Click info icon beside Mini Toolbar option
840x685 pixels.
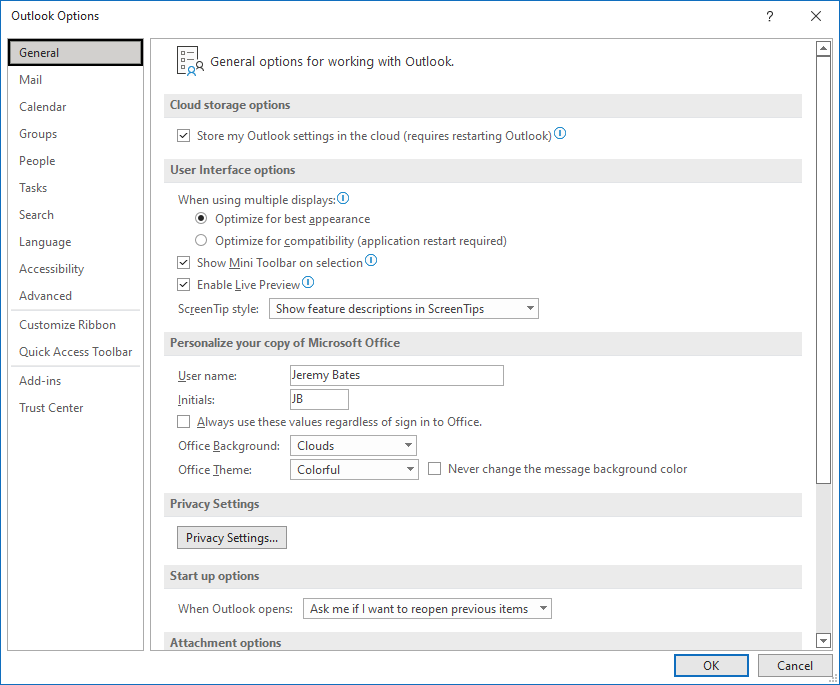tap(371, 260)
